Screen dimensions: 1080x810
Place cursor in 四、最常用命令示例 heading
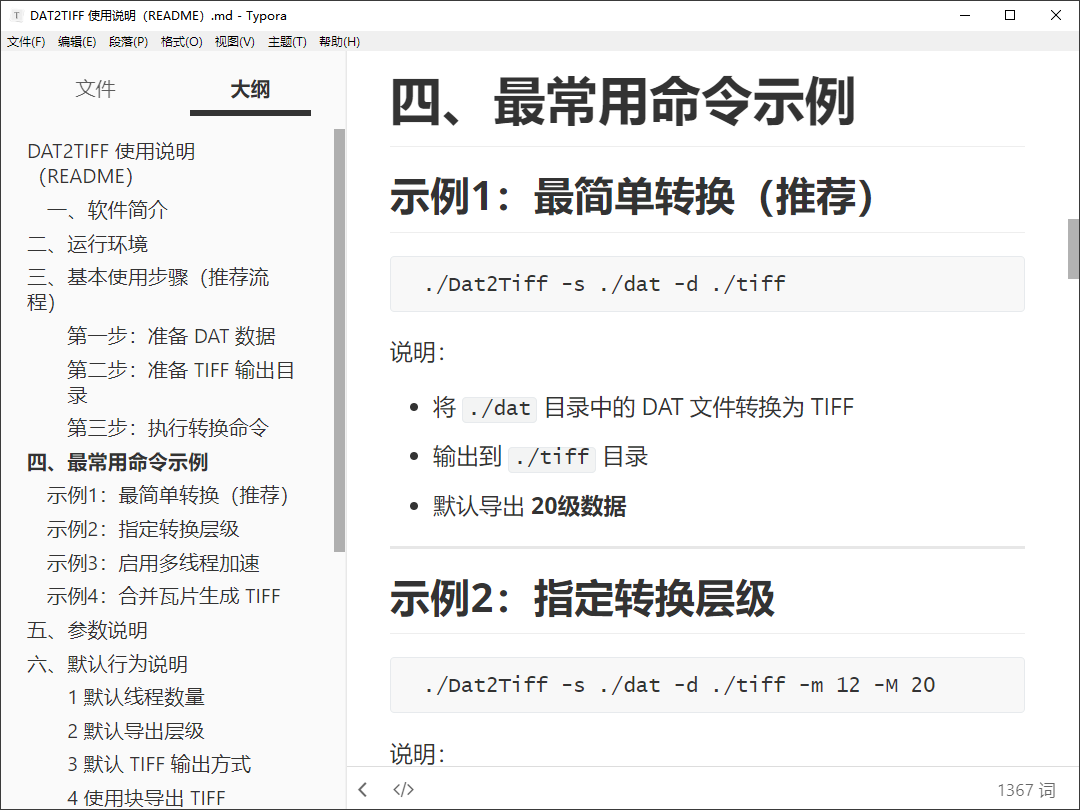click(623, 102)
